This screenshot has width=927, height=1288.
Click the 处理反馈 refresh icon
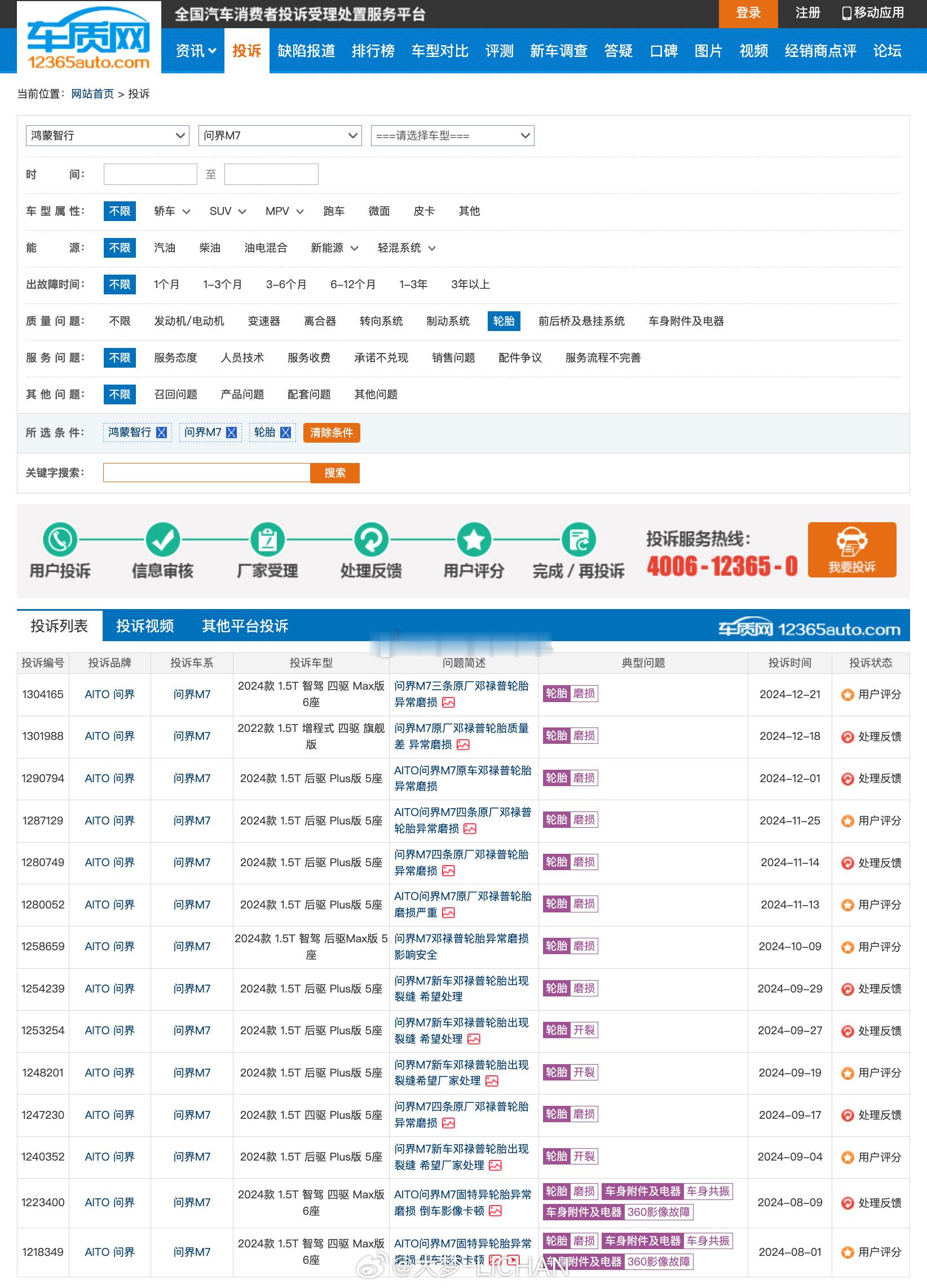tap(371, 539)
